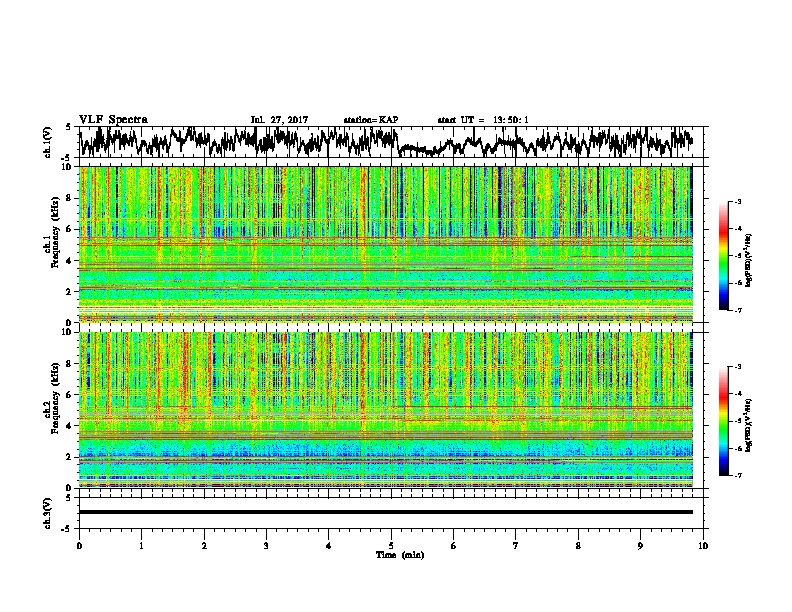Click ch.2 color bar "-7" scale label

737,475
